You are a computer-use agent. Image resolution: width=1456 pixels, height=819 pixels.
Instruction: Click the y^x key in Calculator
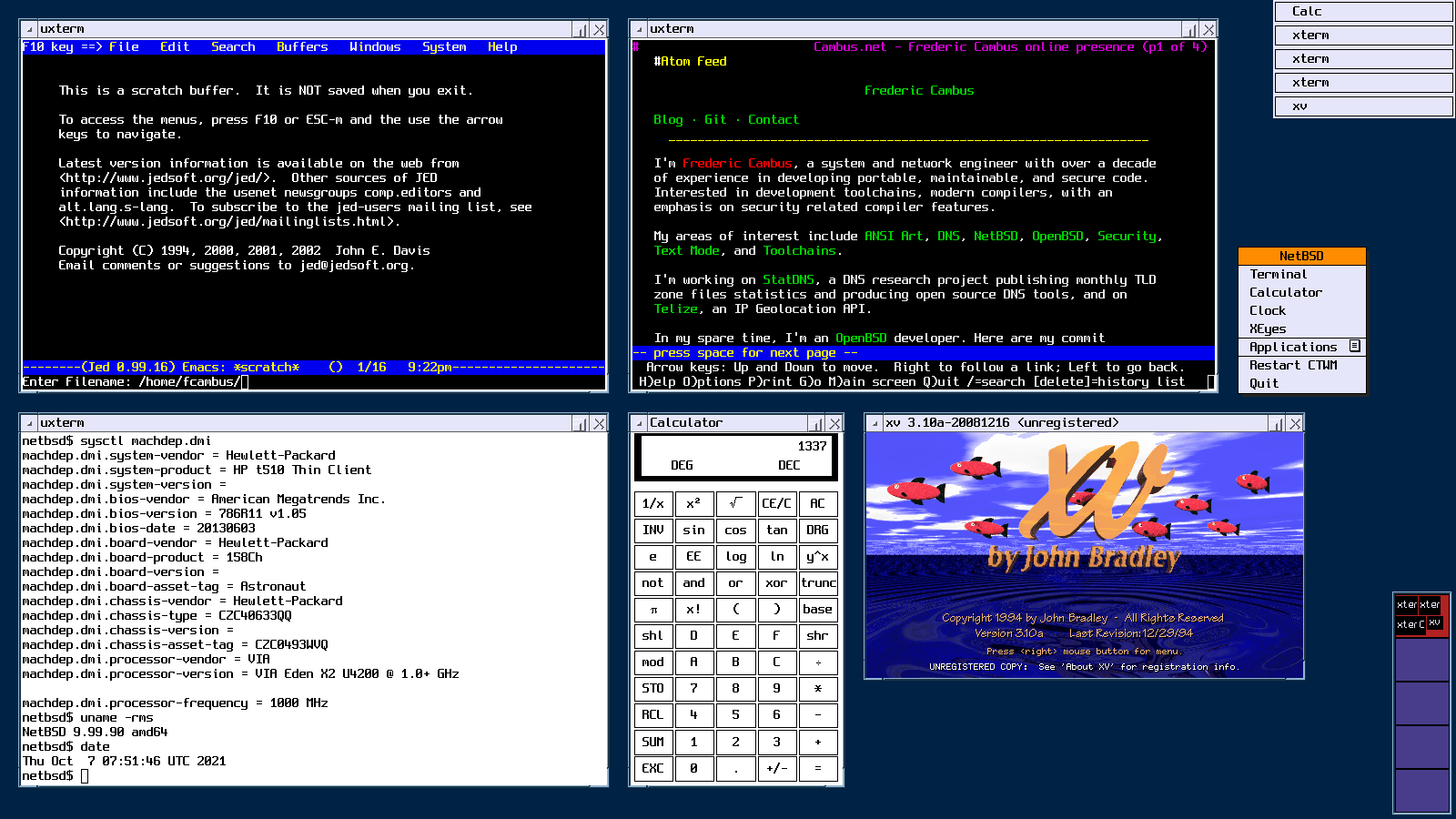[818, 557]
